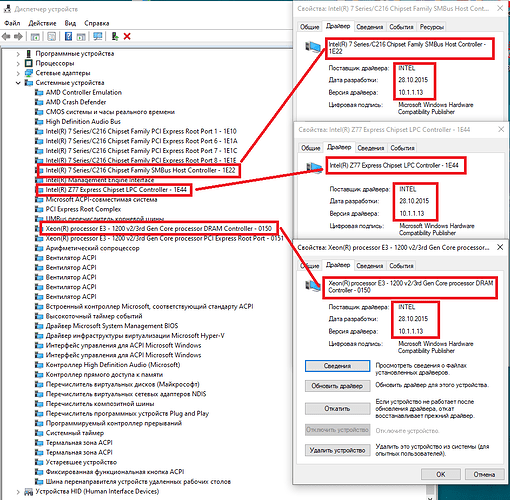Screen dimensions: 510x500
Task: Select Xeon E3-1200 DRAM Controller - 0150
Action: (159, 229)
